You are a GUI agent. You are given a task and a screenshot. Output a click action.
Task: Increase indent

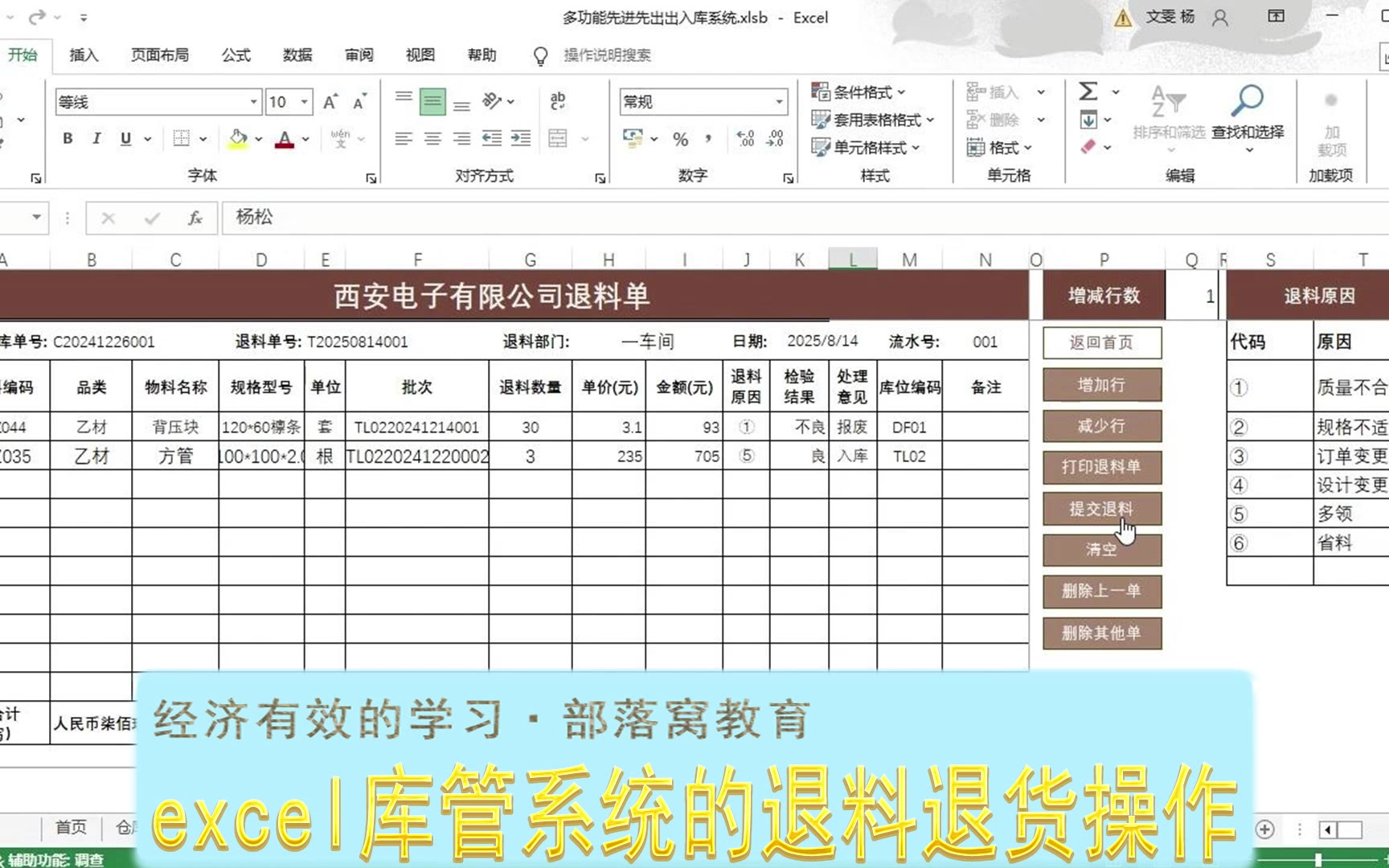[521, 138]
